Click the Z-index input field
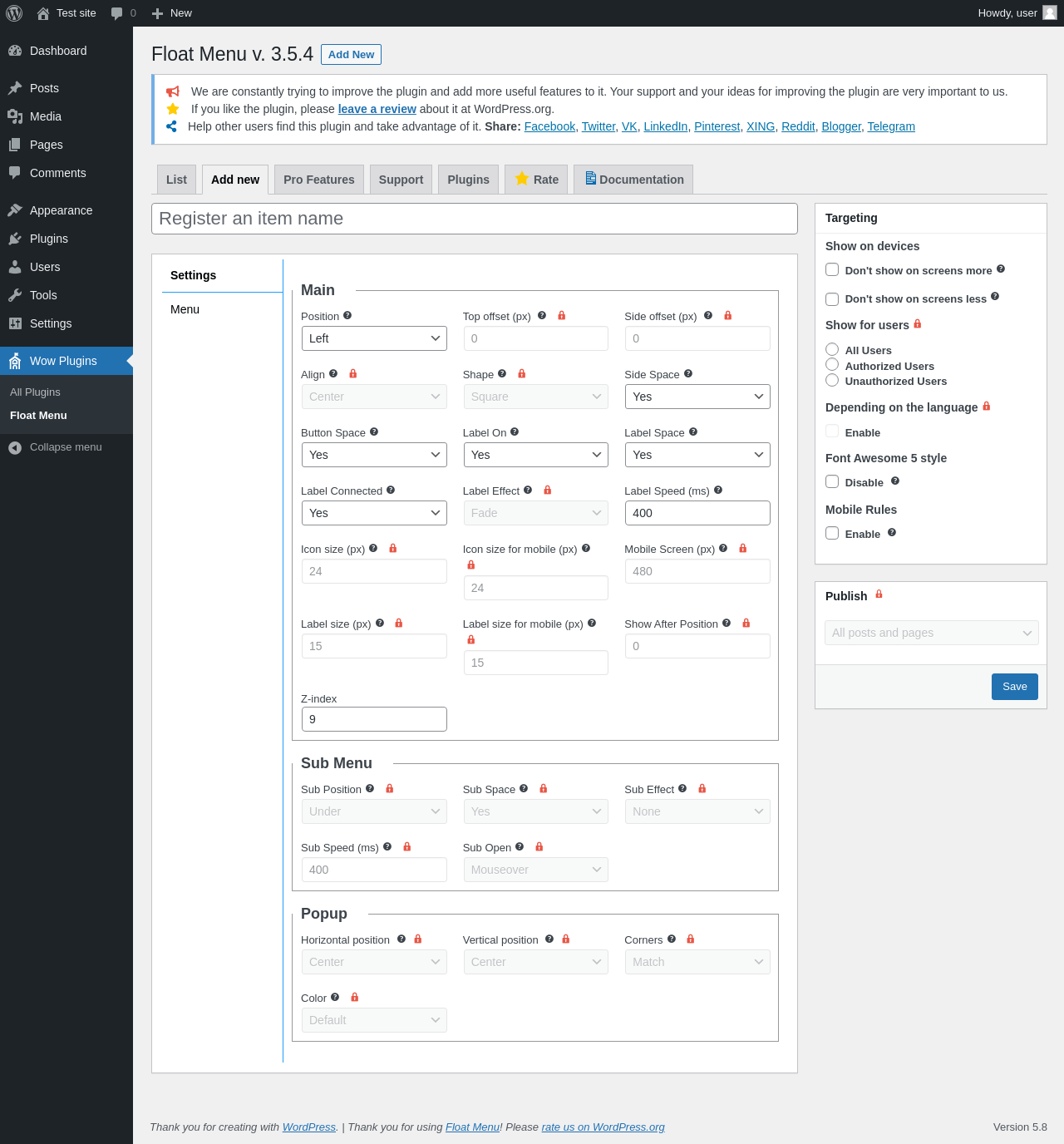Image resolution: width=1064 pixels, height=1144 pixels. point(374,719)
